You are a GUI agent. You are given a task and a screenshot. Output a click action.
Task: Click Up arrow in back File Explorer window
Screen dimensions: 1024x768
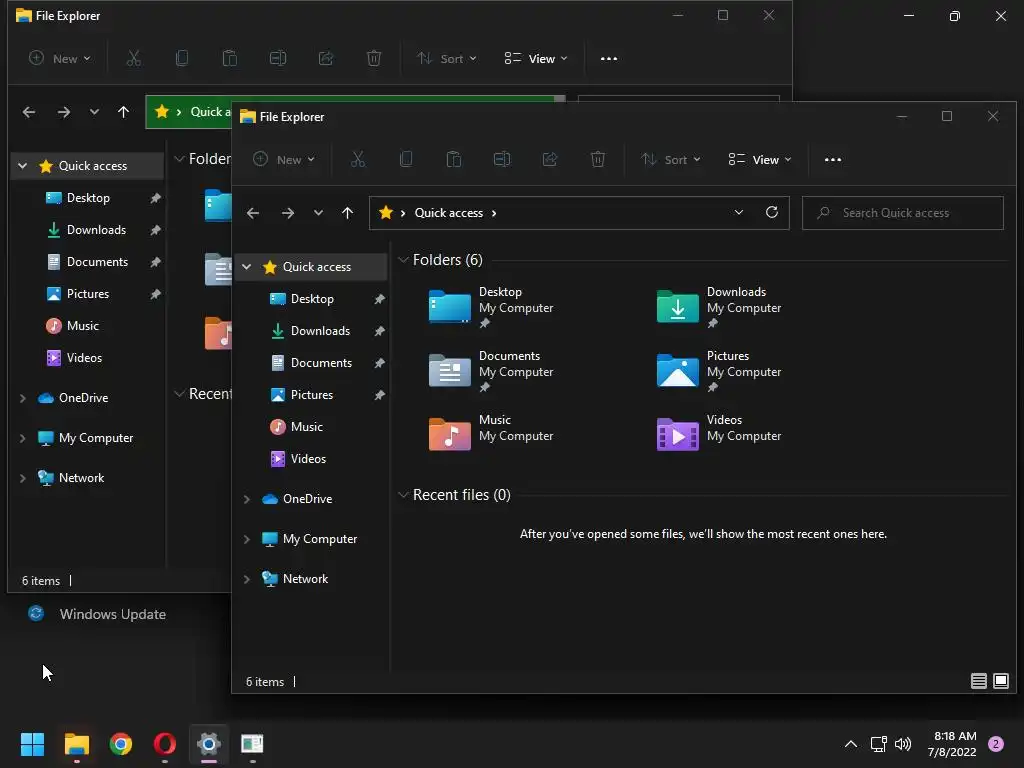[x=123, y=112]
